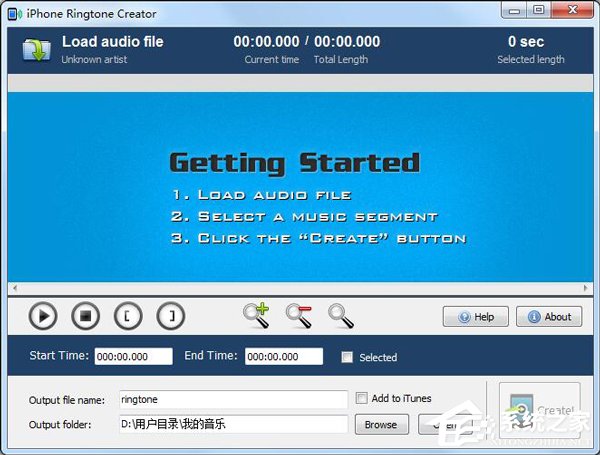Open the Help button
Viewport: 600px width, 455px height.
click(476, 316)
